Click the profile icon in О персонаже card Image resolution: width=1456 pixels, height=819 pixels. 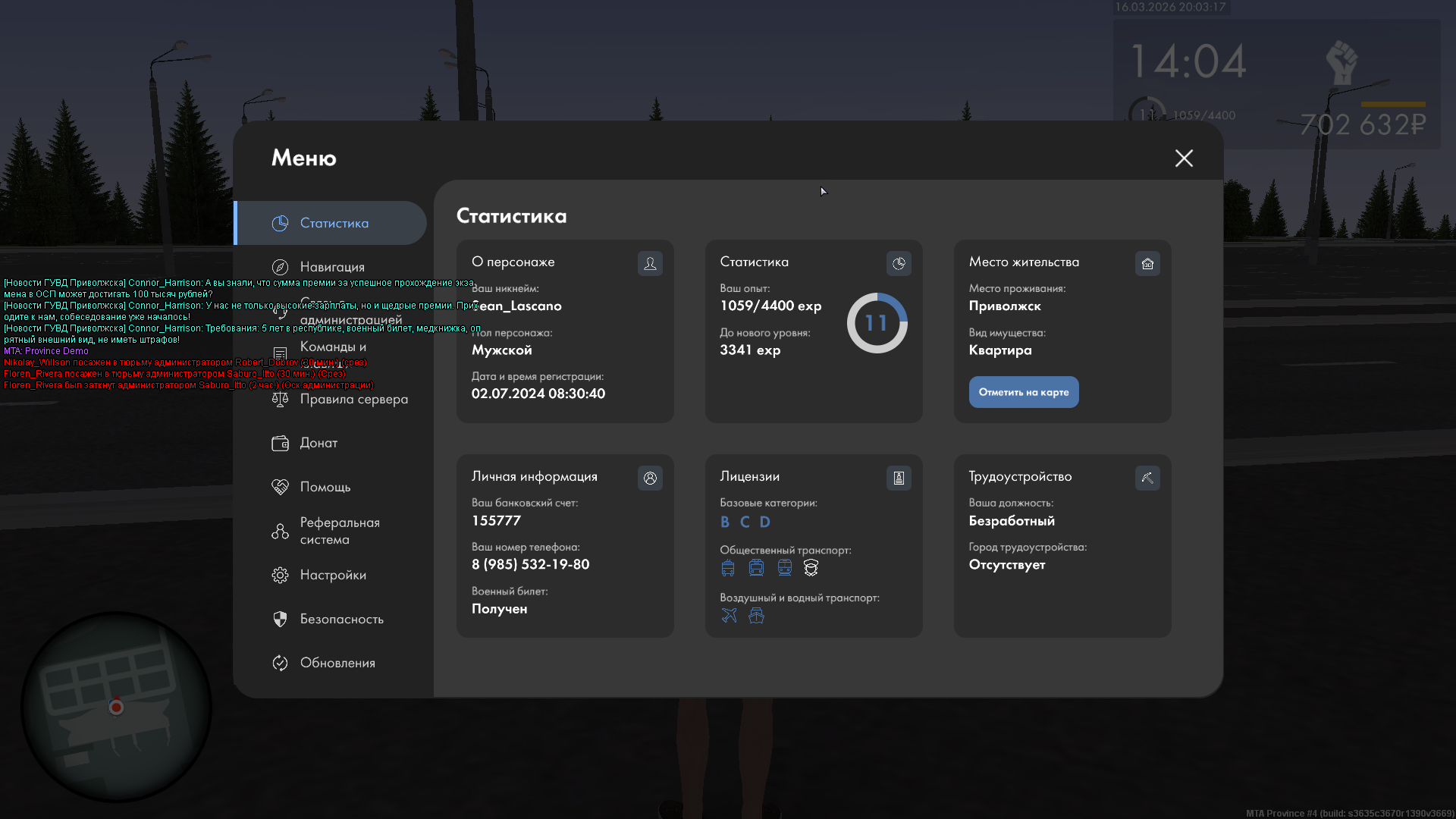click(x=650, y=263)
